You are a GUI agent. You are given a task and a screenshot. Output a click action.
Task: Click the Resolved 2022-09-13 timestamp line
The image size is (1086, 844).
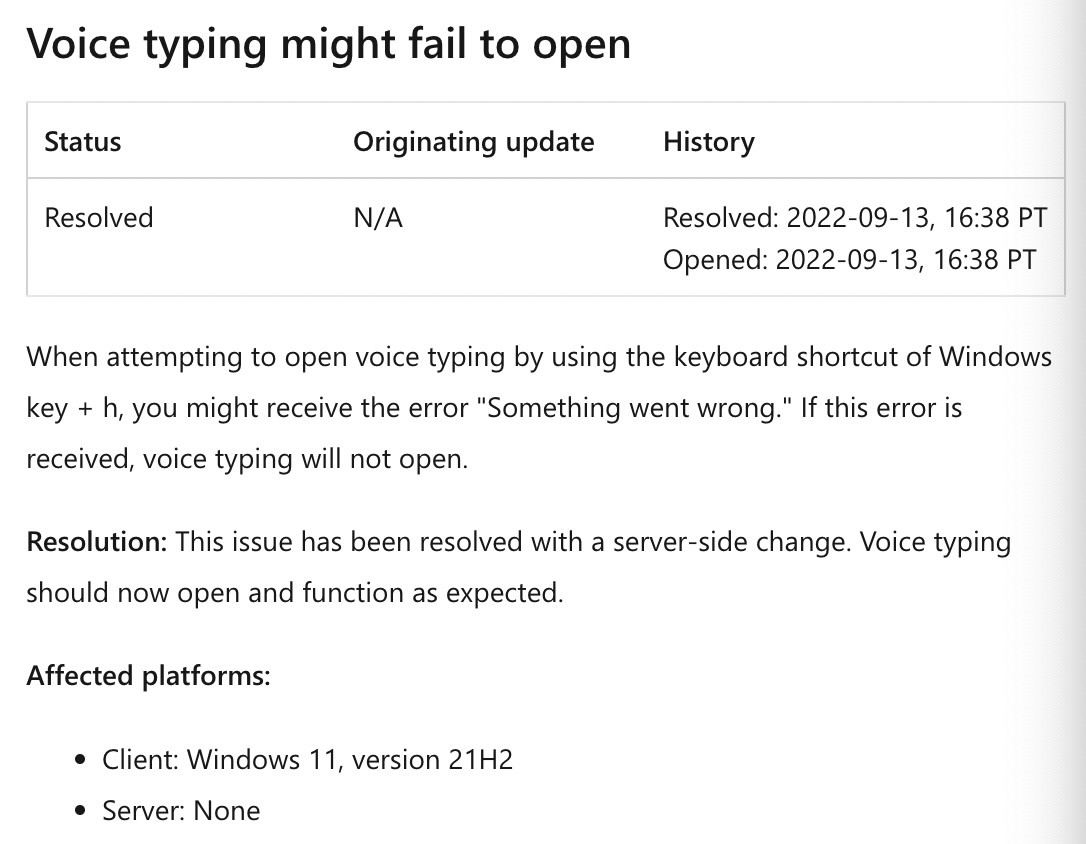tap(855, 217)
